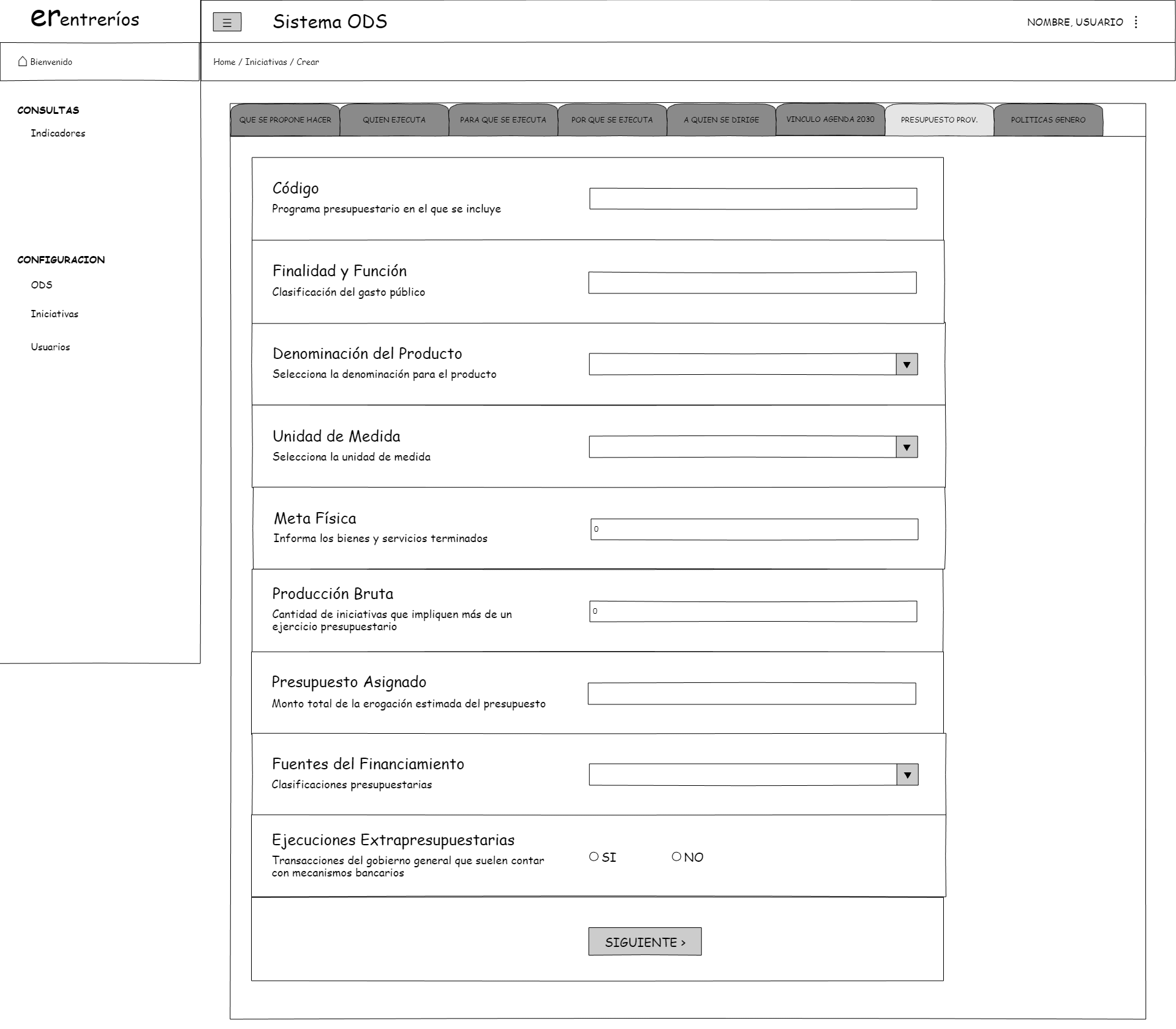Click the Meta Física number field
Screen dimensions: 1176x1029
(754, 529)
